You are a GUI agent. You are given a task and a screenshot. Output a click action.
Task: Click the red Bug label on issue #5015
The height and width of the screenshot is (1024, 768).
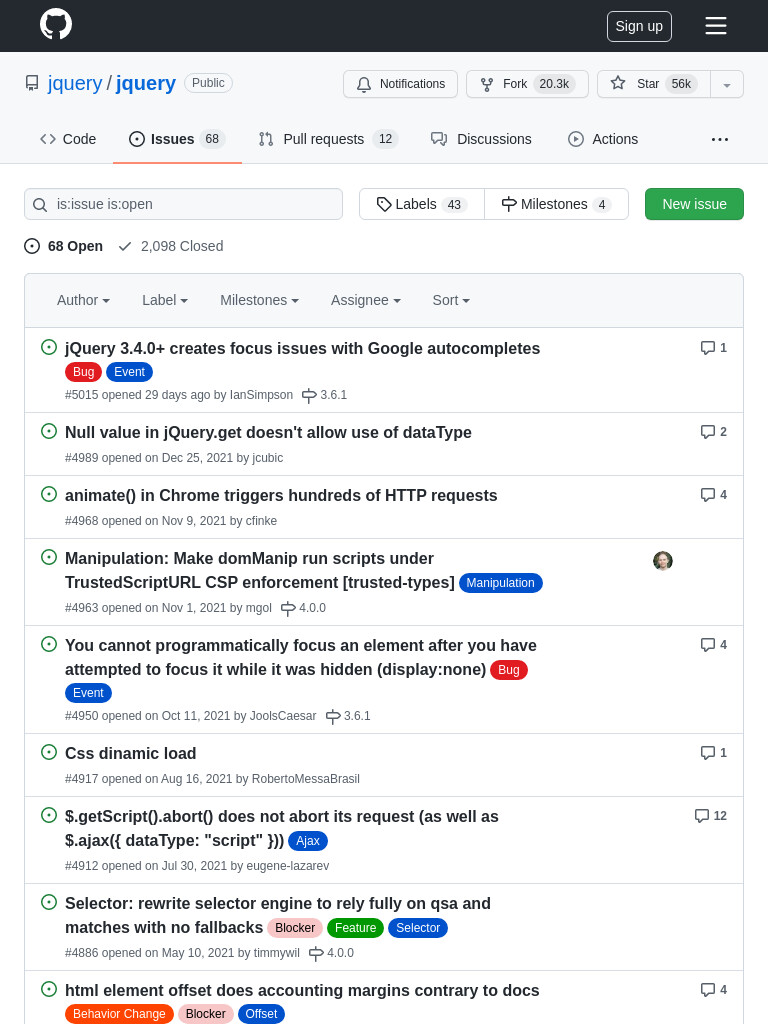click(84, 372)
